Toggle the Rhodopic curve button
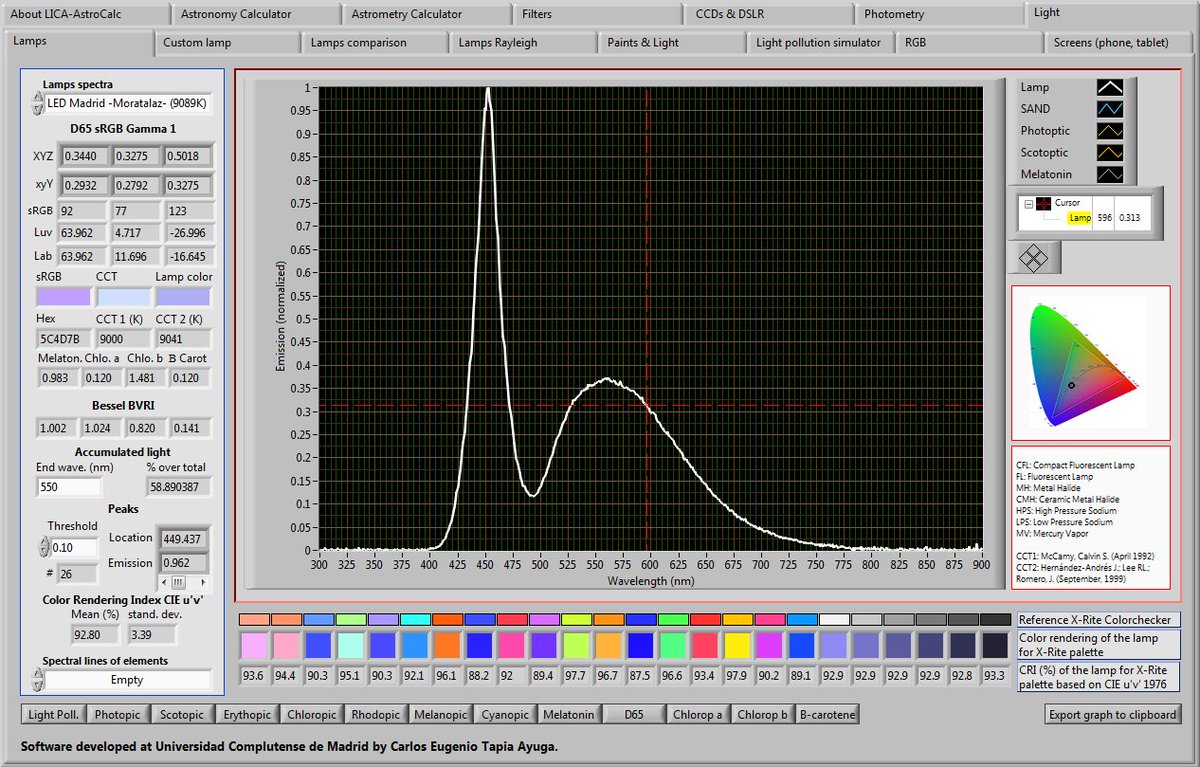 tap(376, 714)
